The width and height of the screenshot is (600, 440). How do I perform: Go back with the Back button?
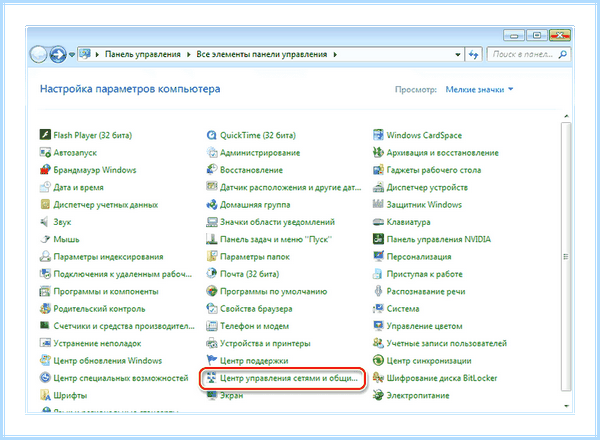coord(38,55)
